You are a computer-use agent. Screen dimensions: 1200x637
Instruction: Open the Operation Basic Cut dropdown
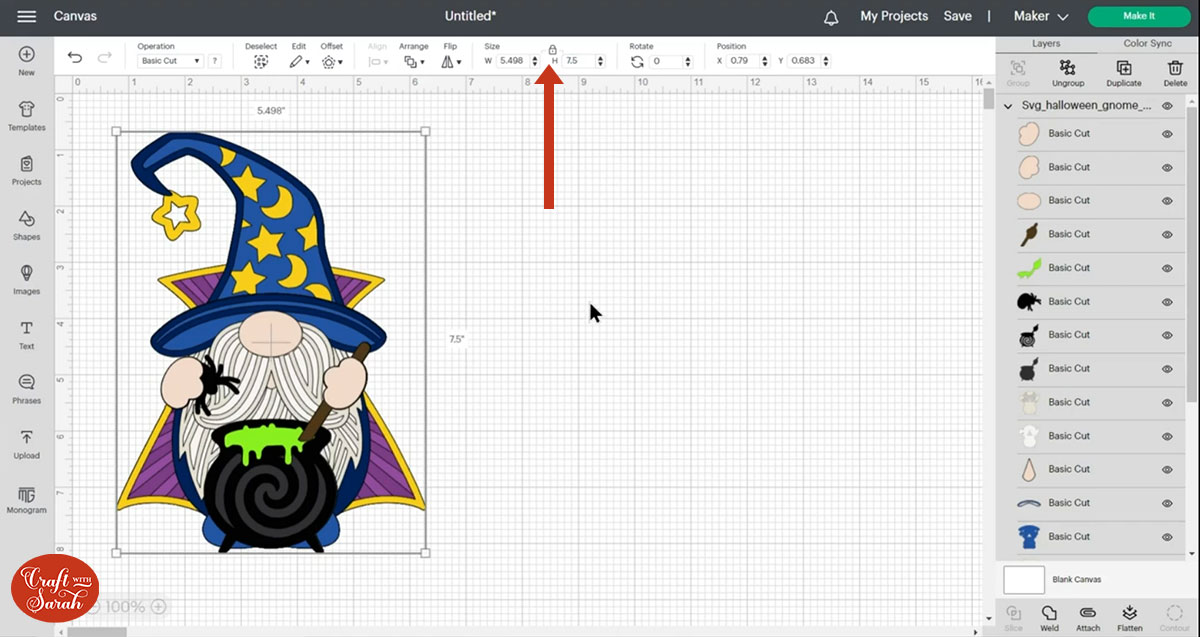point(170,61)
